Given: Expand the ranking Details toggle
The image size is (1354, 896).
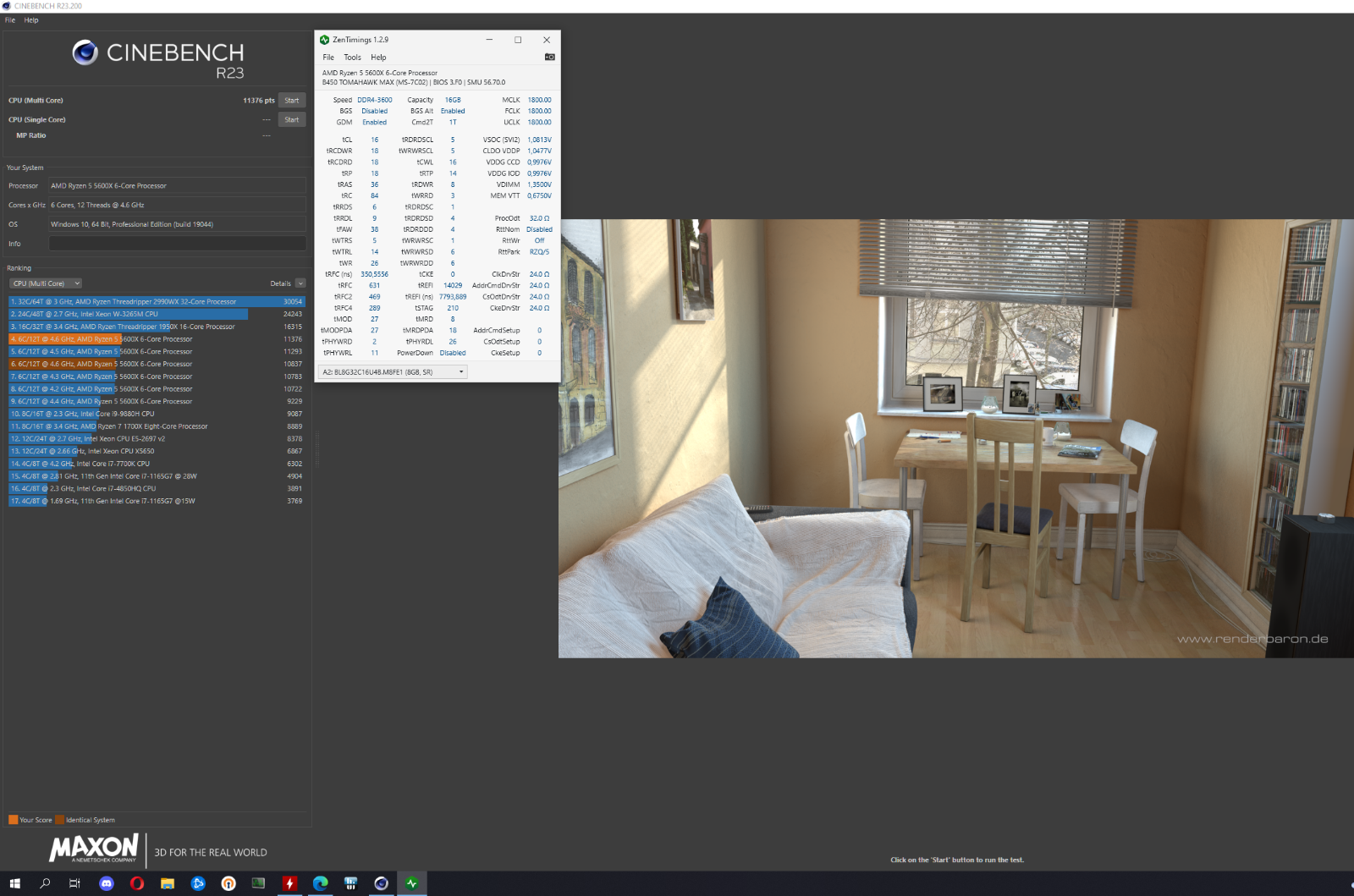Looking at the screenshot, I should click(300, 283).
